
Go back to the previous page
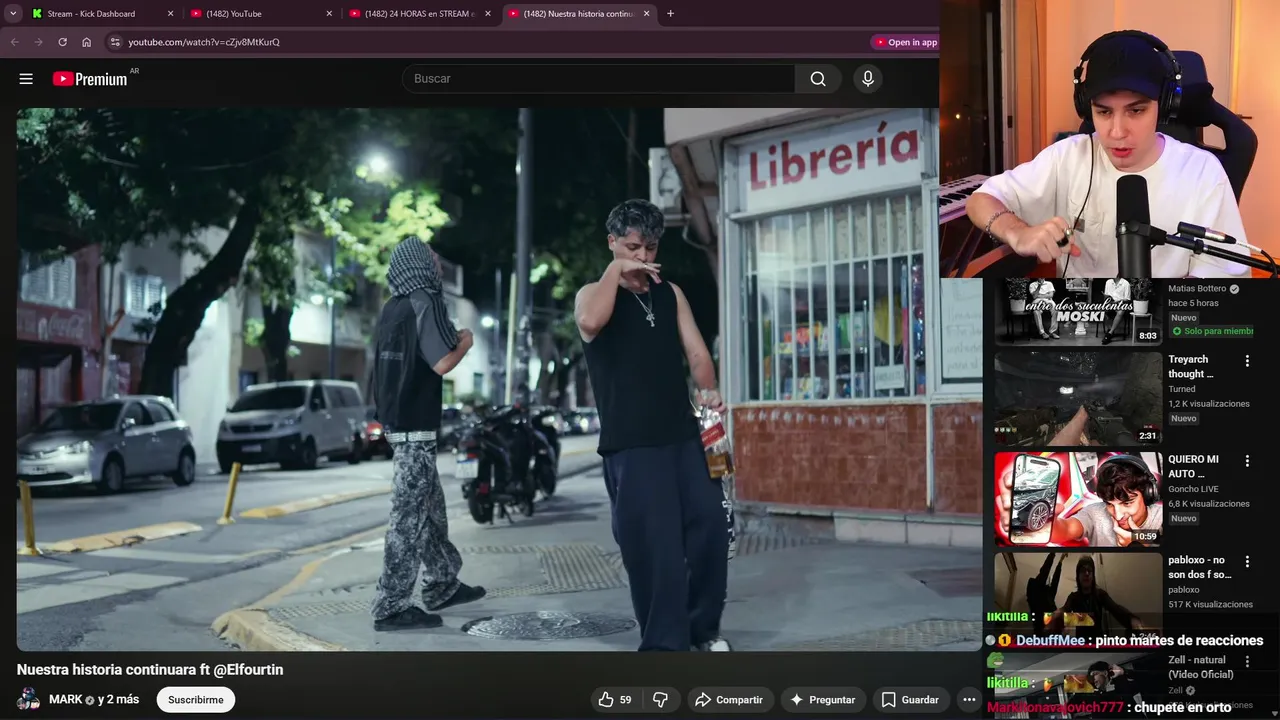click(x=14, y=42)
